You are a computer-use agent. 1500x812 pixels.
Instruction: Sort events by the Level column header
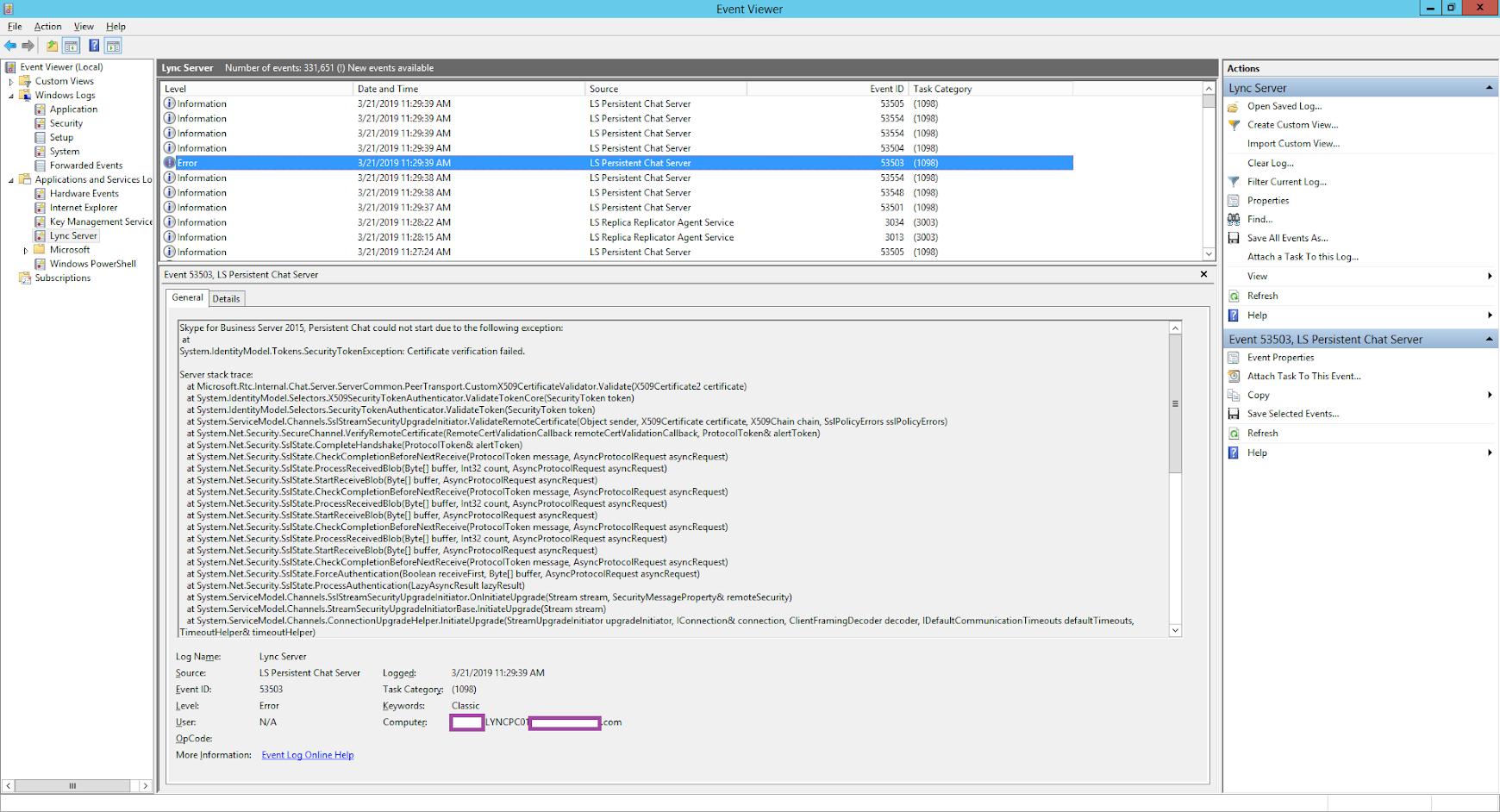[256, 89]
